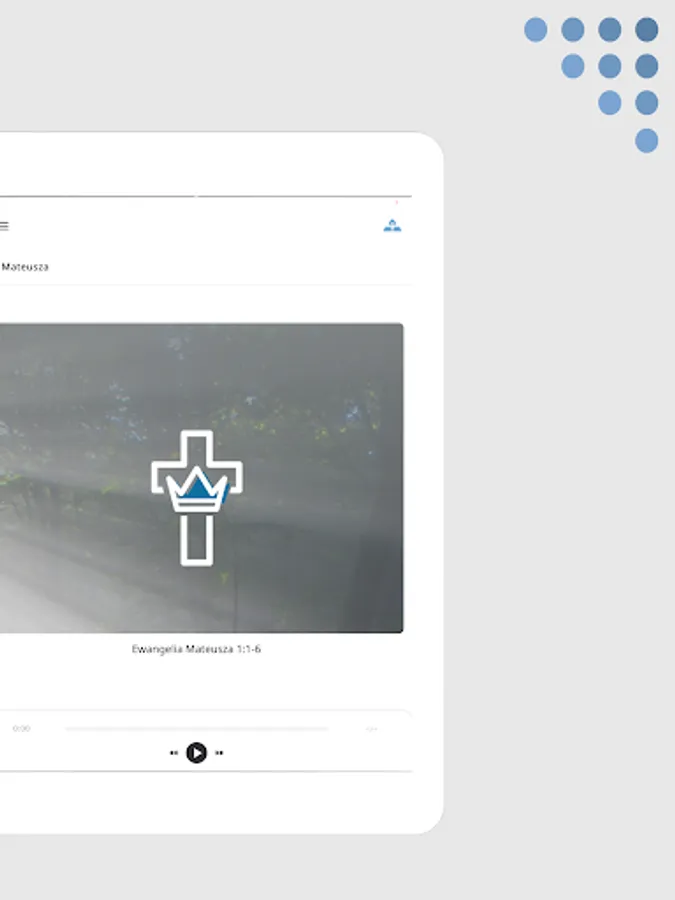Click the 'Mateusza' header text
The width and height of the screenshot is (675, 900).
pos(25,267)
